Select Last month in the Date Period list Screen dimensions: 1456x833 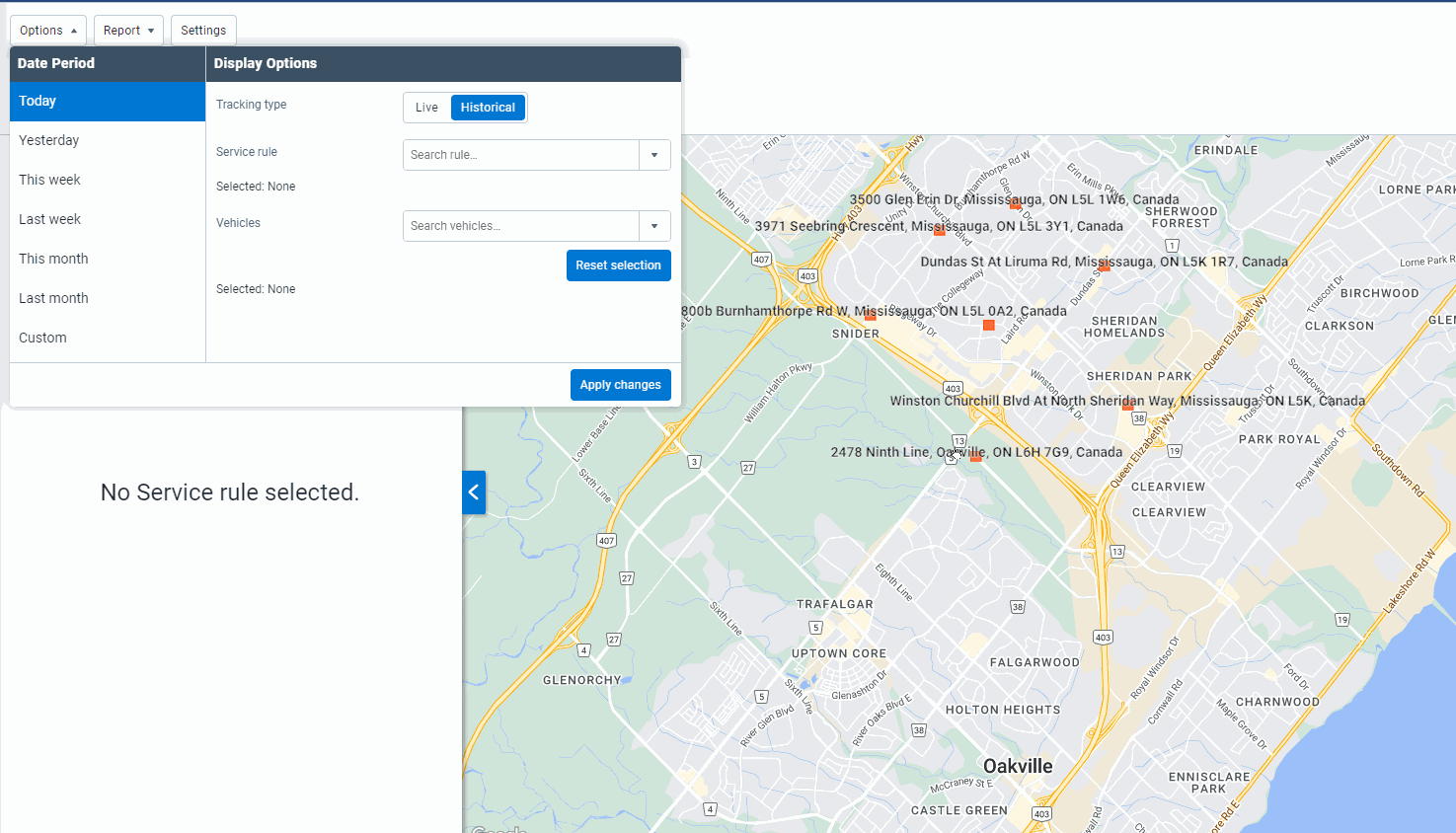click(x=53, y=297)
